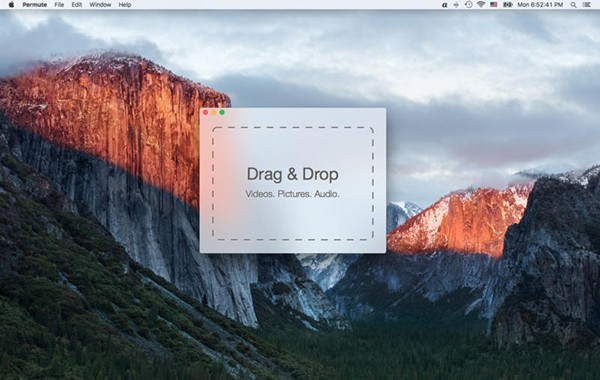The height and width of the screenshot is (380, 600).
Task: Click the Drag & Drop area
Action: [x=293, y=184]
